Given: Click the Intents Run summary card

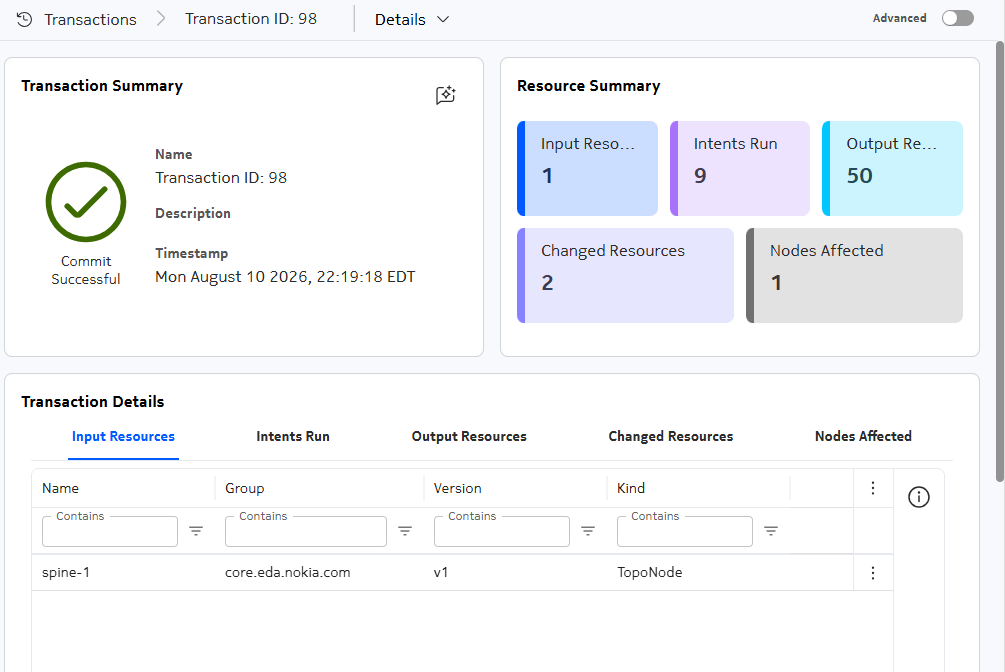Looking at the screenshot, I should pyautogui.click(x=740, y=169).
